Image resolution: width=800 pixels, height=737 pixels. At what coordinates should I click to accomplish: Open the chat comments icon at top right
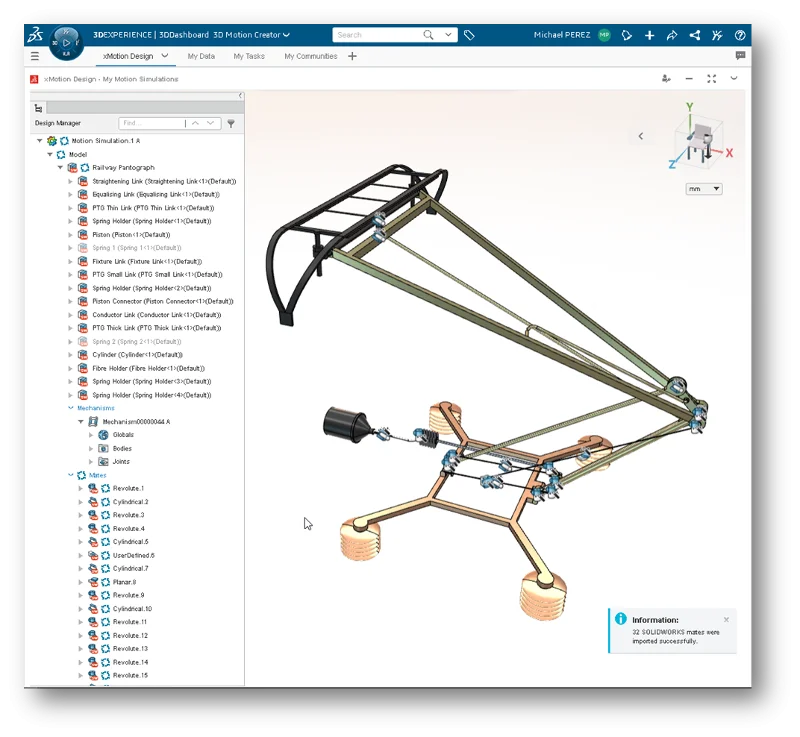click(740, 56)
